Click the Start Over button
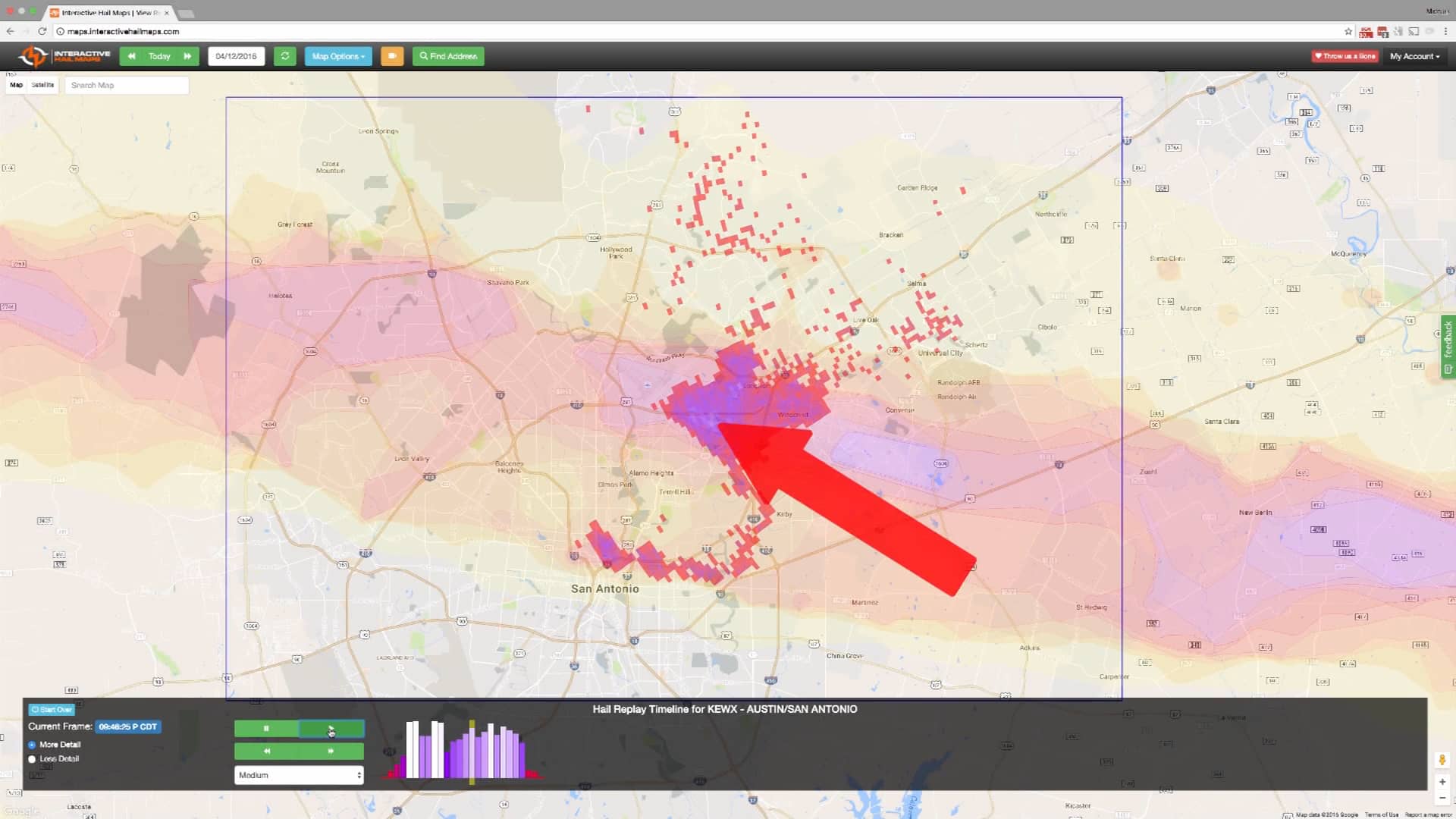The height and width of the screenshot is (819, 1456). point(50,710)
